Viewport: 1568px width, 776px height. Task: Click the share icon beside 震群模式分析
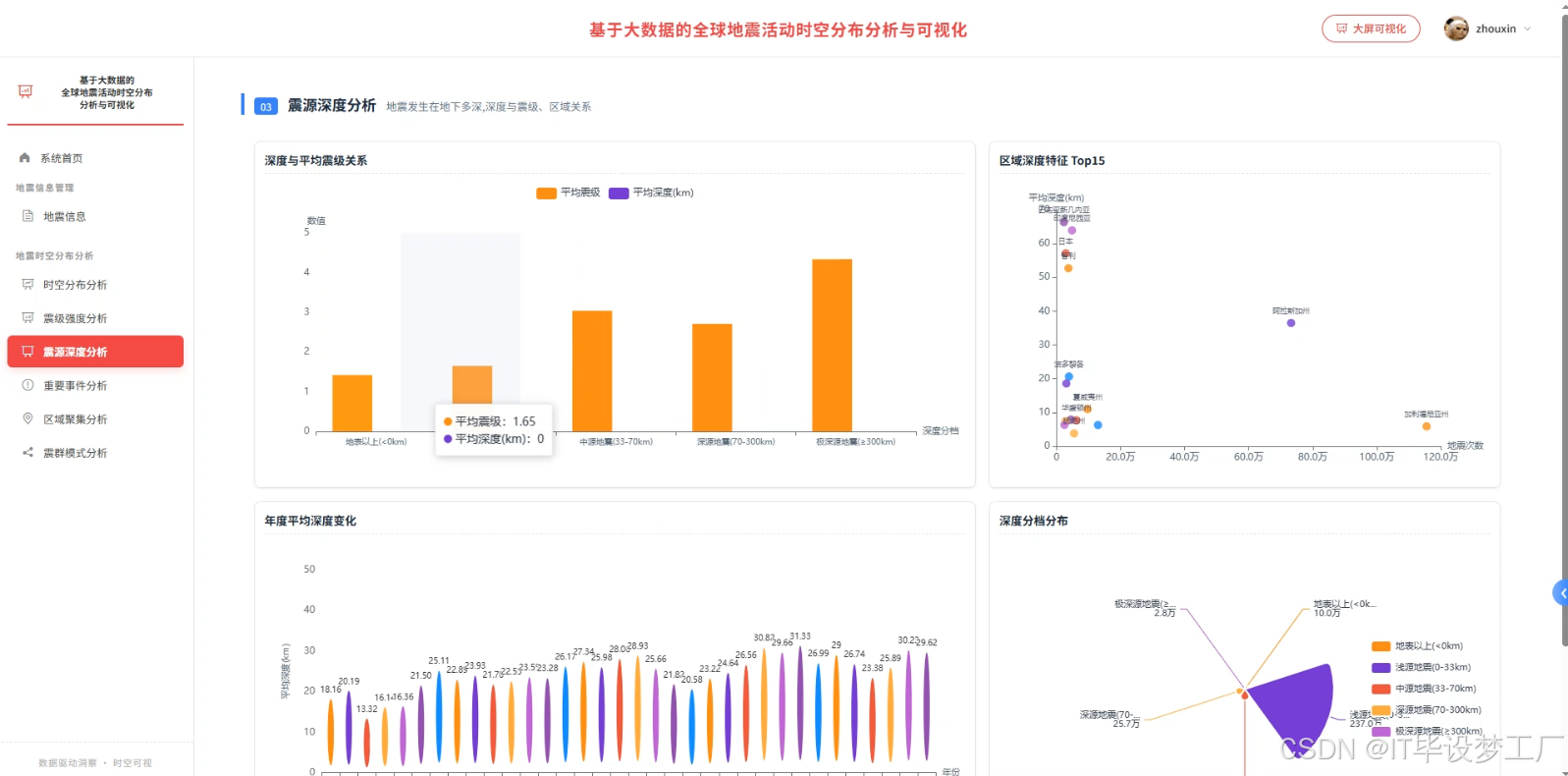pyautogui.click(x=27, y=453)
